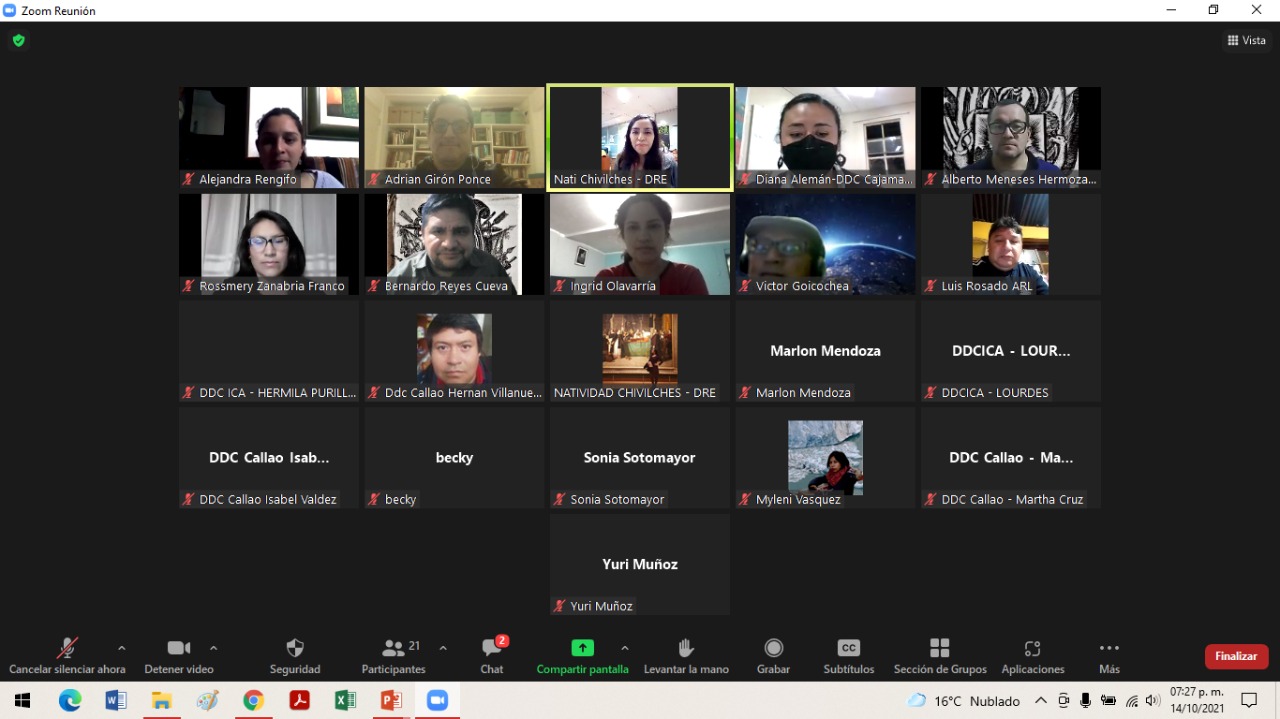
Task: Open Adobe Acrobat from the taskbar
Action: (x=299, y=701)
